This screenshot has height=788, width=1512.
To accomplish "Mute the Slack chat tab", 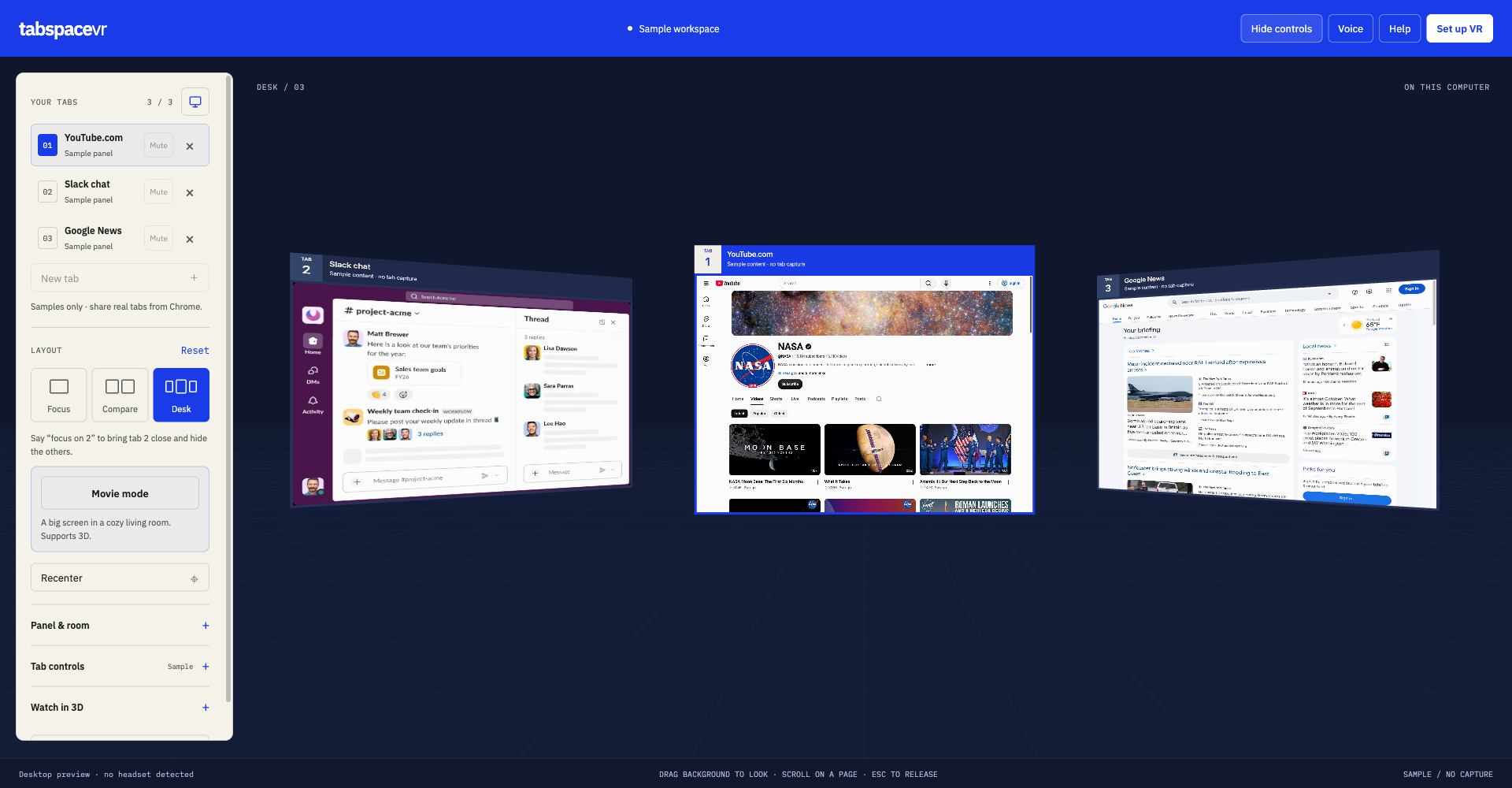I will coord(158,191).
